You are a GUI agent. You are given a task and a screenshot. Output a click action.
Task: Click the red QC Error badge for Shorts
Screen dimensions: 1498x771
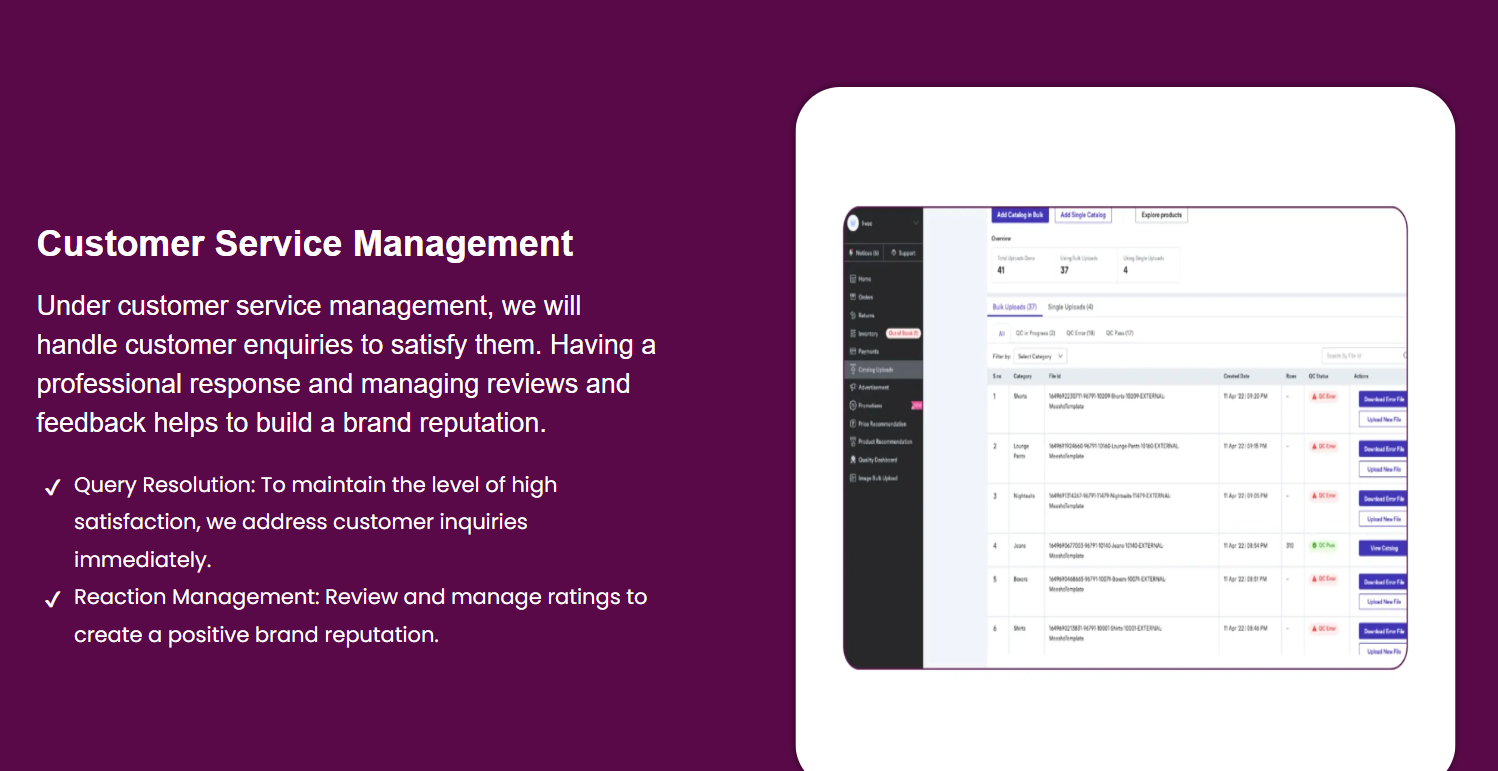[x=1324, y=397]
